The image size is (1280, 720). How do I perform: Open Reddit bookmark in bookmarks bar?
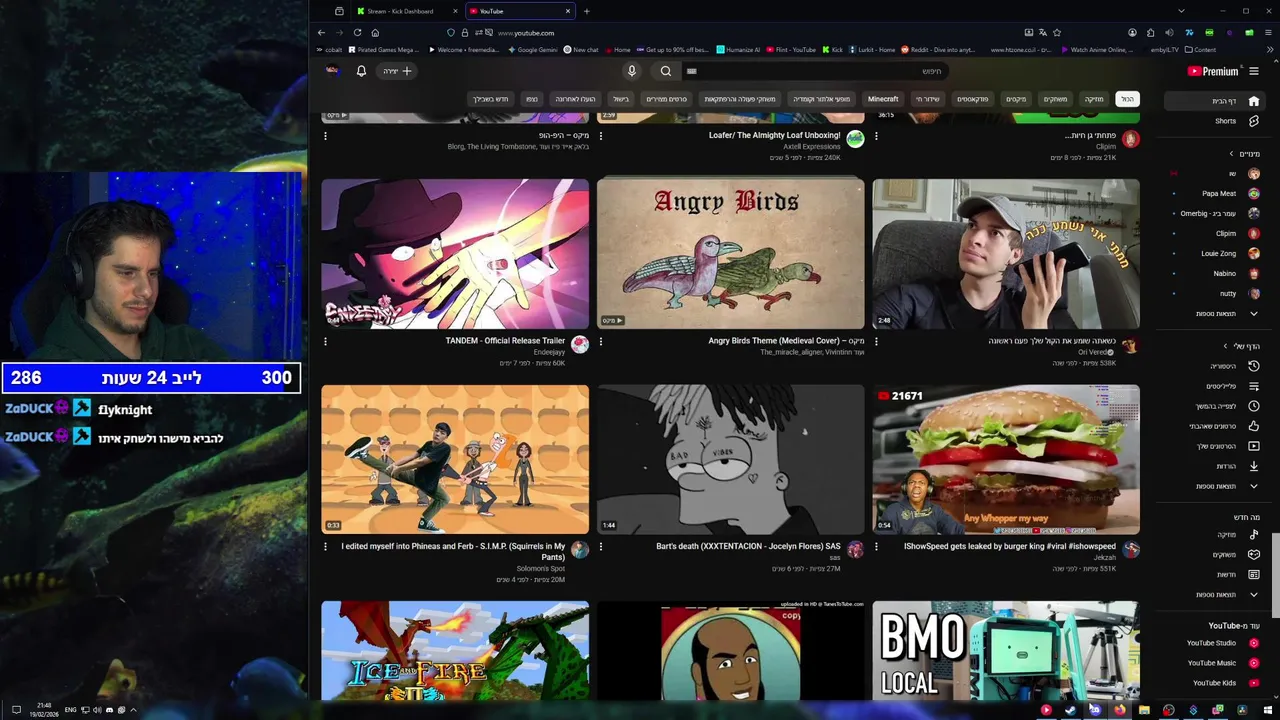coord(937,50)
